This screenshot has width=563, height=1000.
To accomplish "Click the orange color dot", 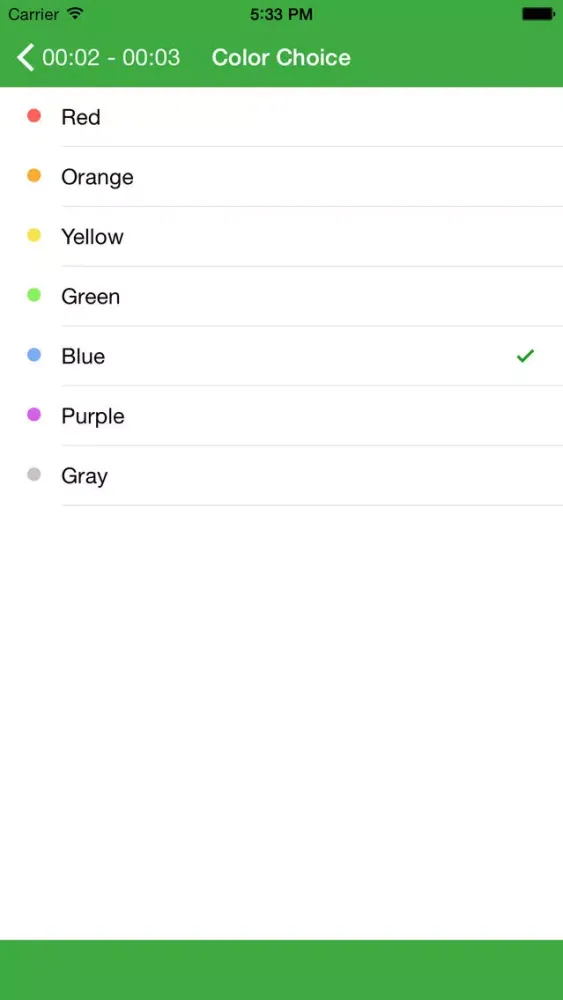I will (34, 175).
